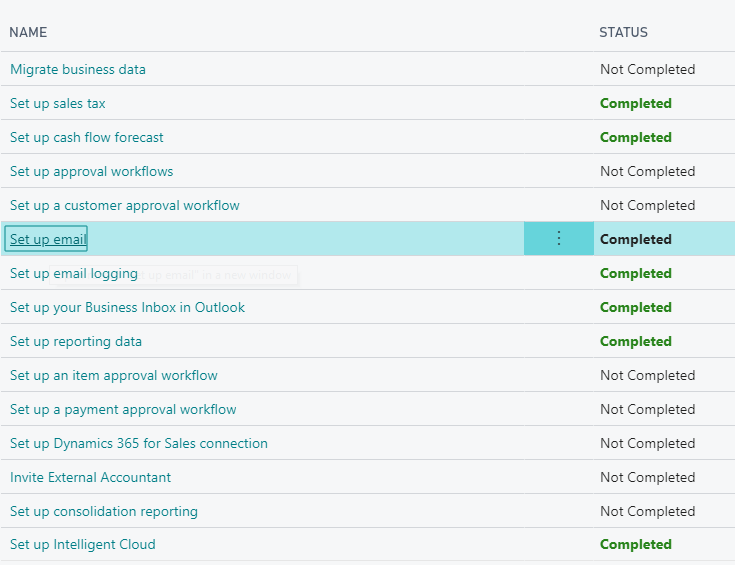Image resolution: width=735 pixels, height=565 pixels.
Task: Click the STATUS column header
Action: click(x=623, y=32)
